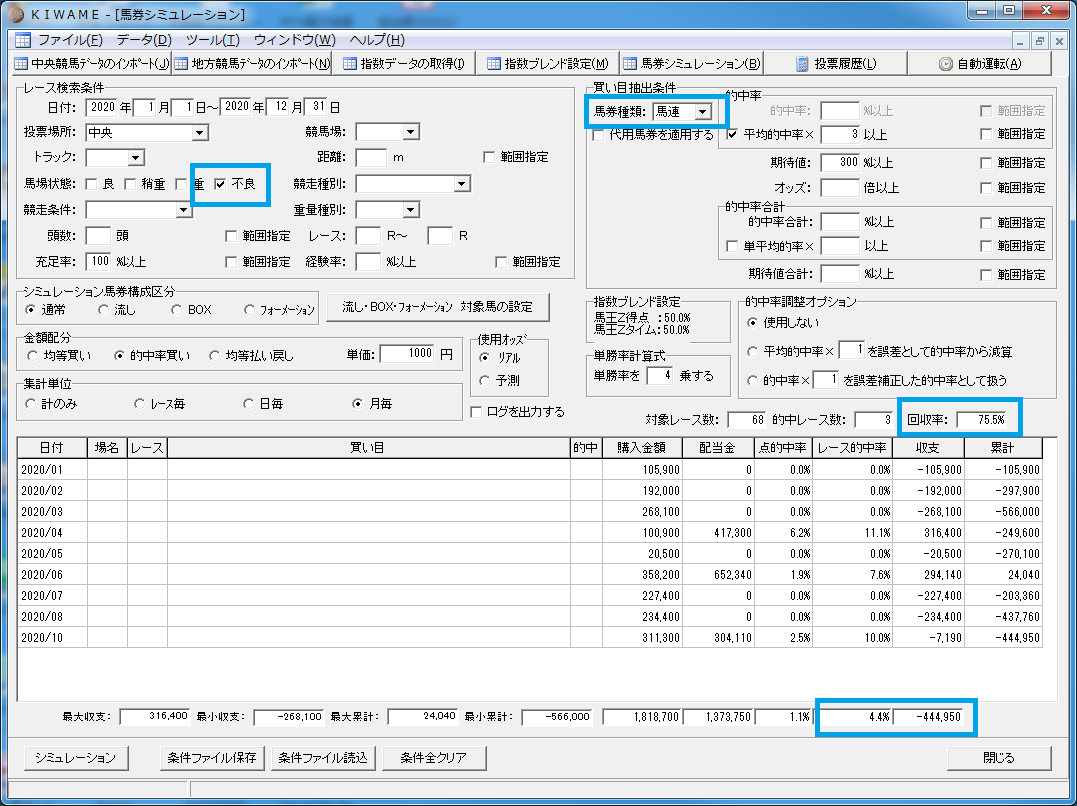Open 投票履歴 toolbar button
This screenshot has height=806, width=1077.
pos(836,64)
